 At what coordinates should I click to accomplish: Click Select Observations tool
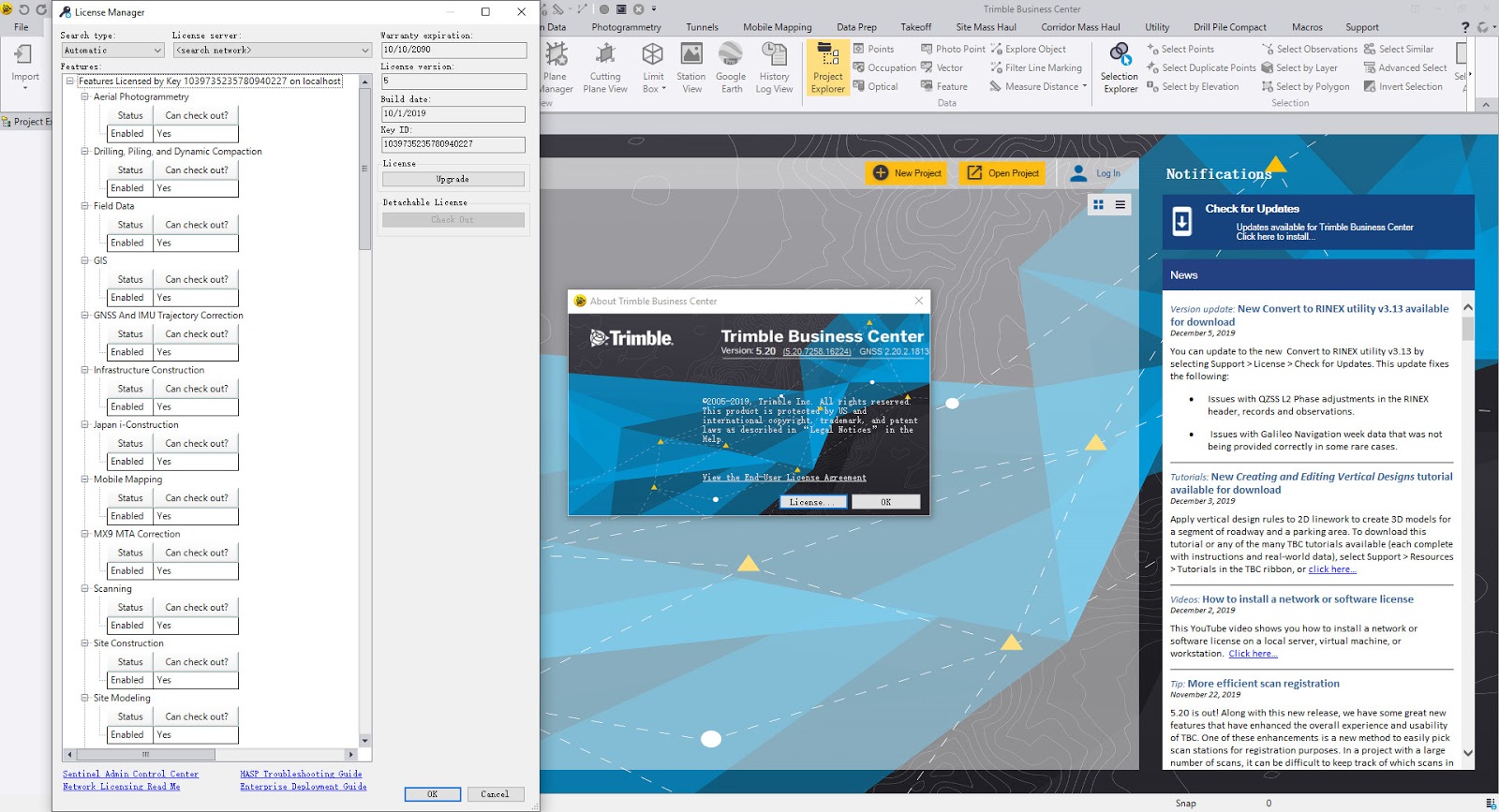coord(1309,49)
